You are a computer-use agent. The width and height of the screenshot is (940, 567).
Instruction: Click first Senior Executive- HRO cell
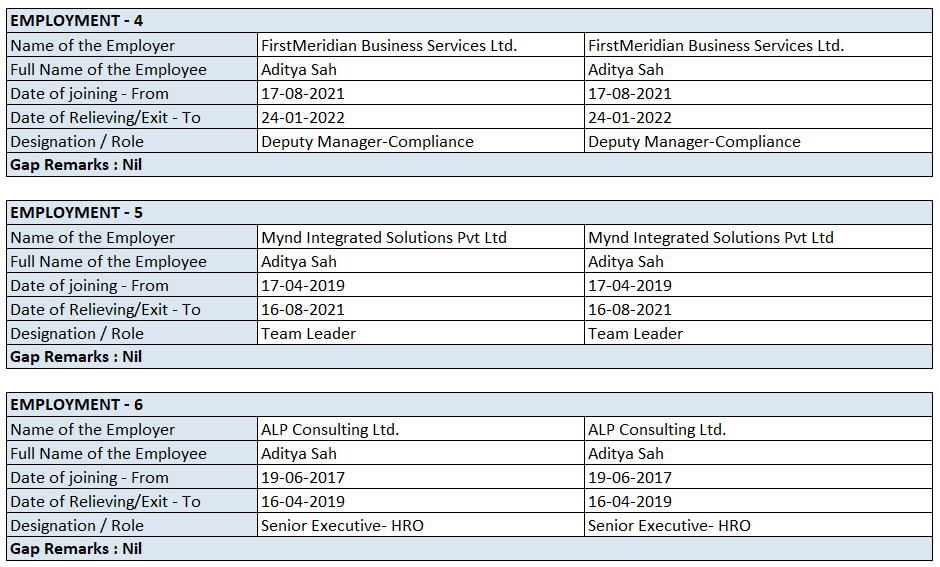pyautogui.click(x=342, y=525)
